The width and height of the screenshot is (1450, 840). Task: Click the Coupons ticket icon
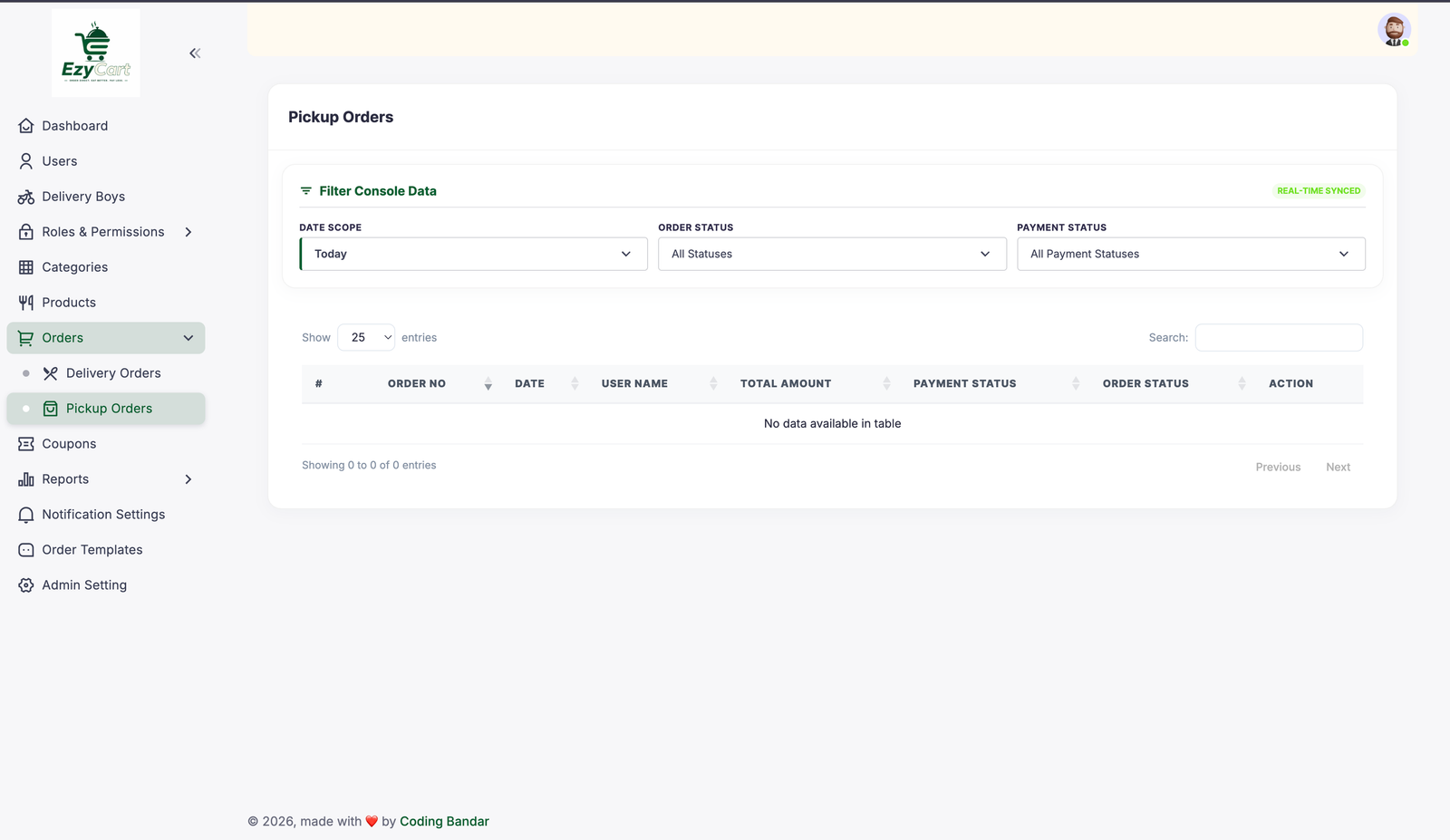(x=26, y=444)
